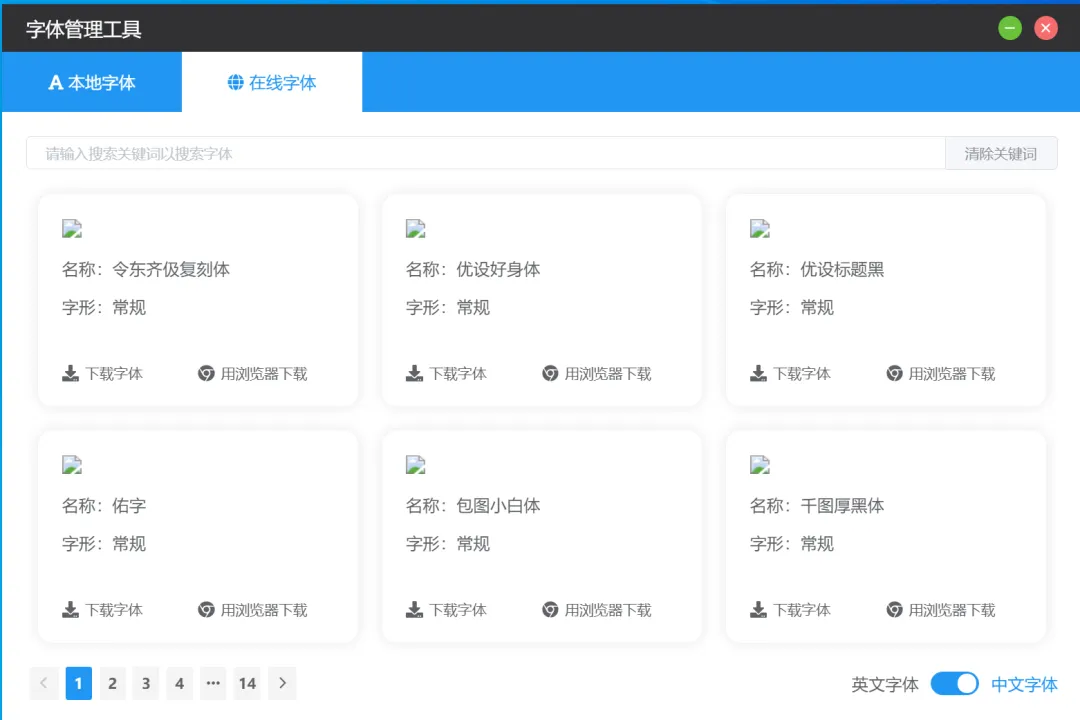Screen dimensions: 1080x720
Task: Go to page 4
Action: pyautogui.click(x=180, y=683)
